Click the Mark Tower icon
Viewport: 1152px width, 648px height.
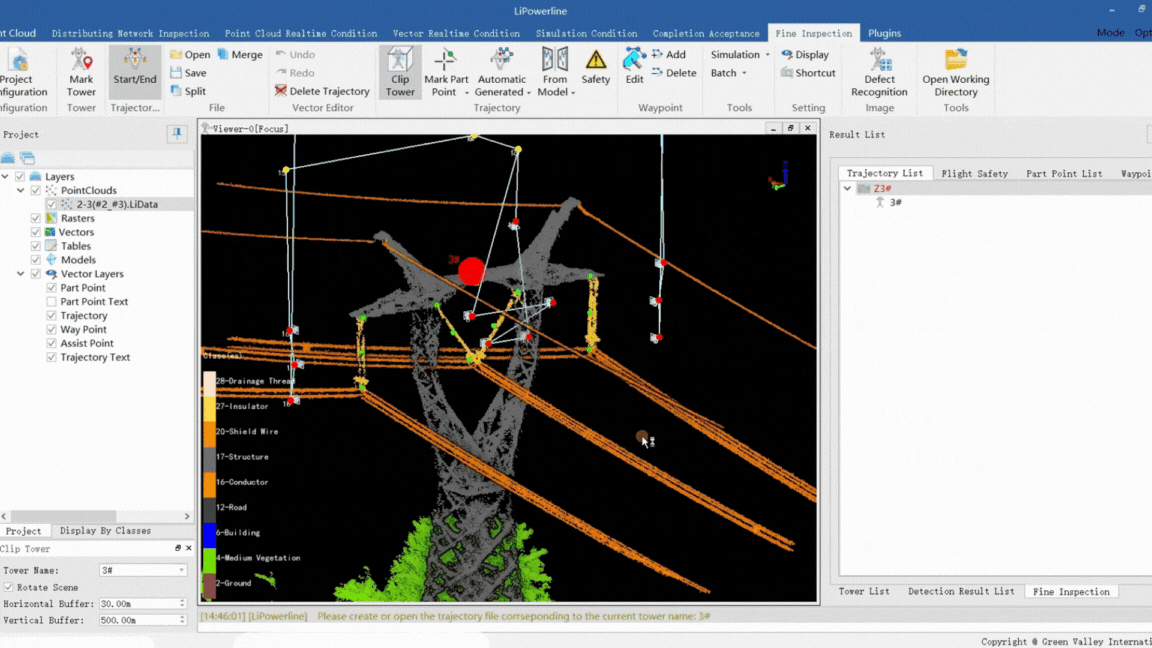81,72
